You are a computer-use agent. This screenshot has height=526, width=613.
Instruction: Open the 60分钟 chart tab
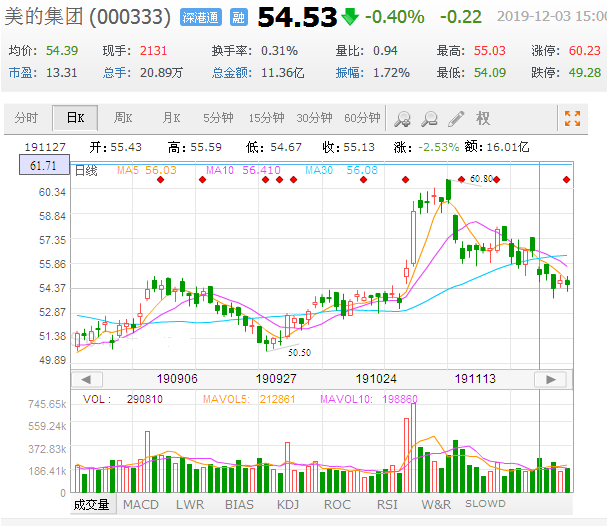pyautogui.click(x=362, y=118)
